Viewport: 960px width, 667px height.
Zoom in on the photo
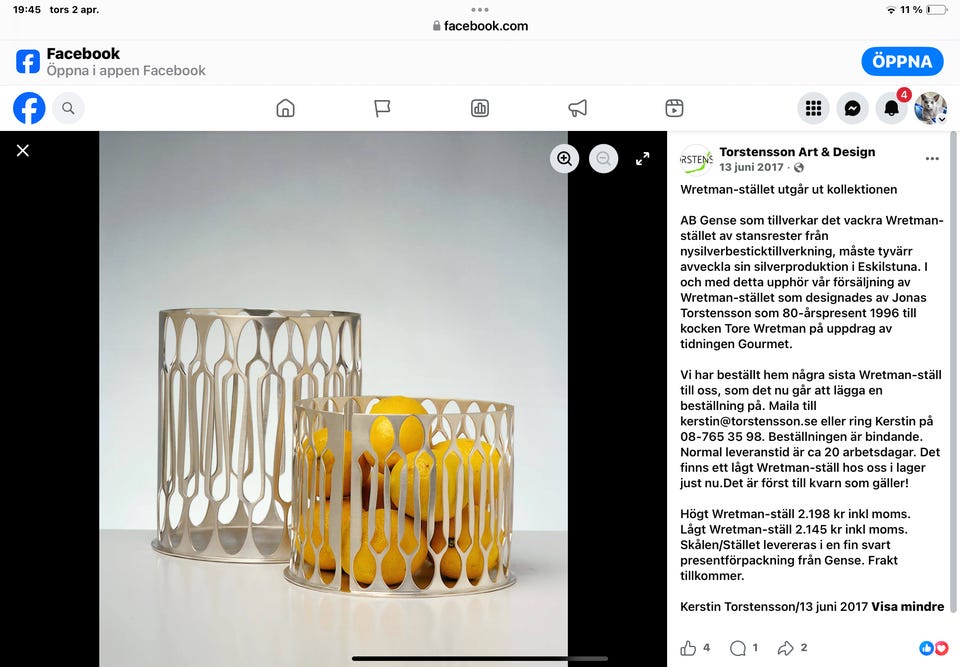(564, 159)
